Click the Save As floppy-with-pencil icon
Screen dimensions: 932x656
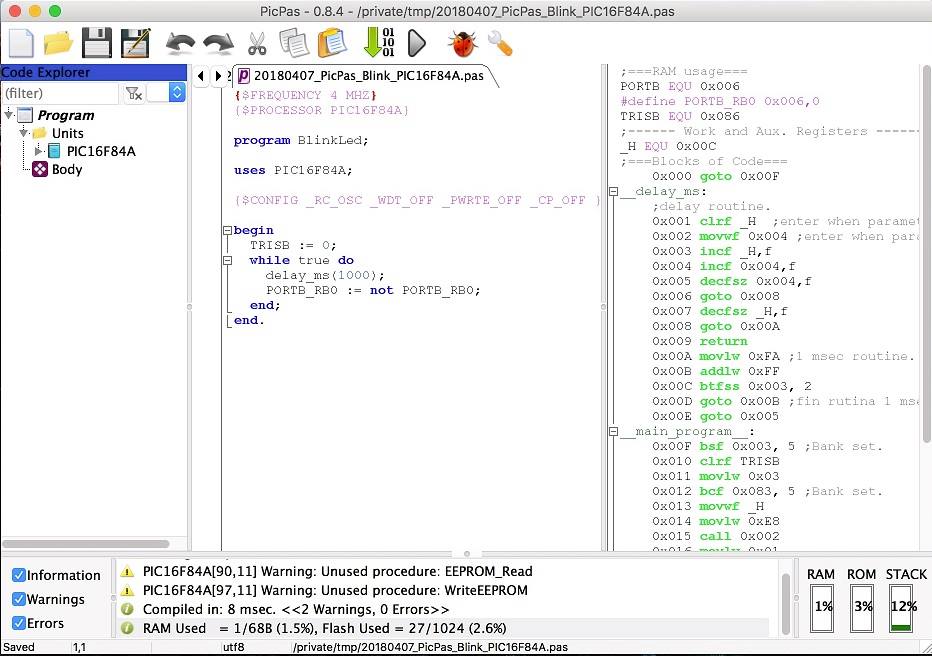[x=136, y=43]
